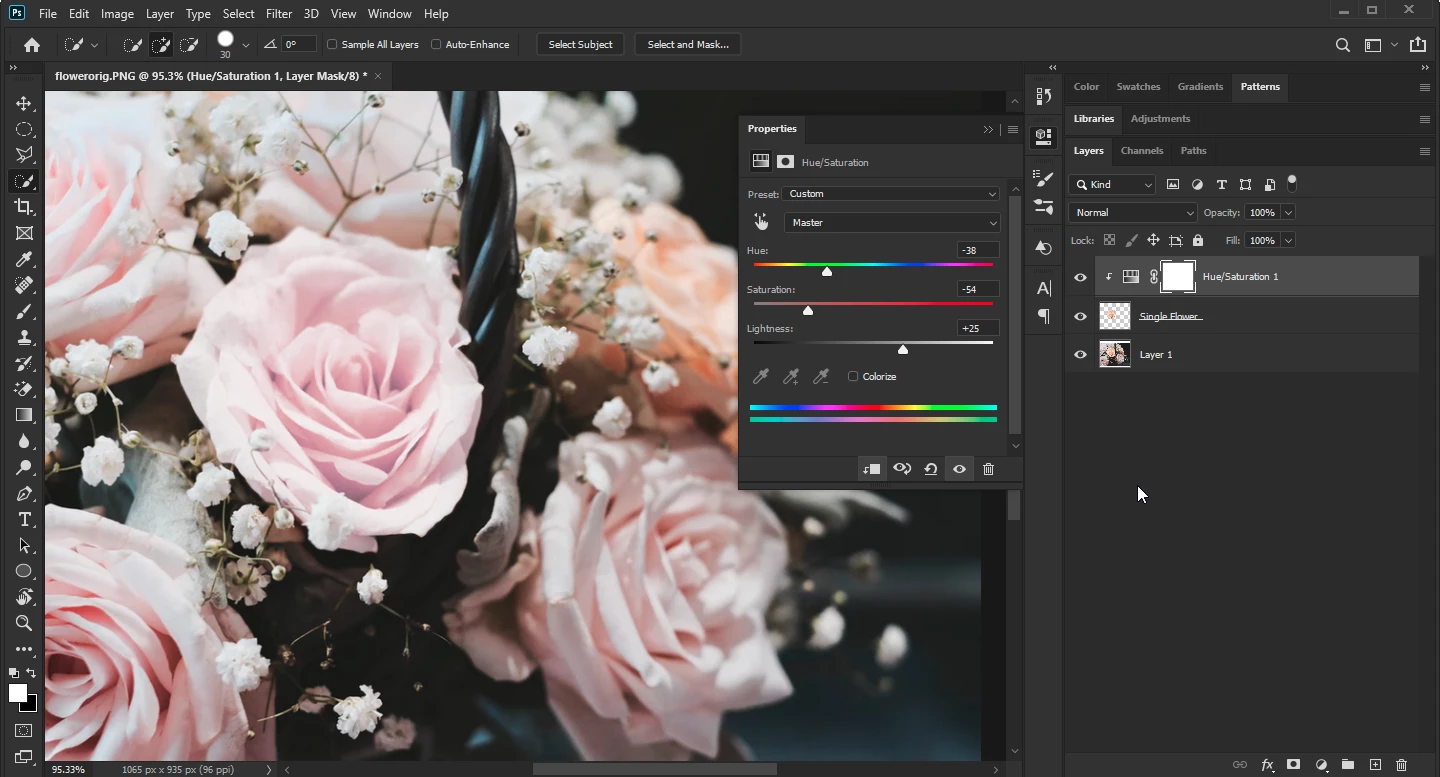Open the Master channel dropdown

coord(892,223)
